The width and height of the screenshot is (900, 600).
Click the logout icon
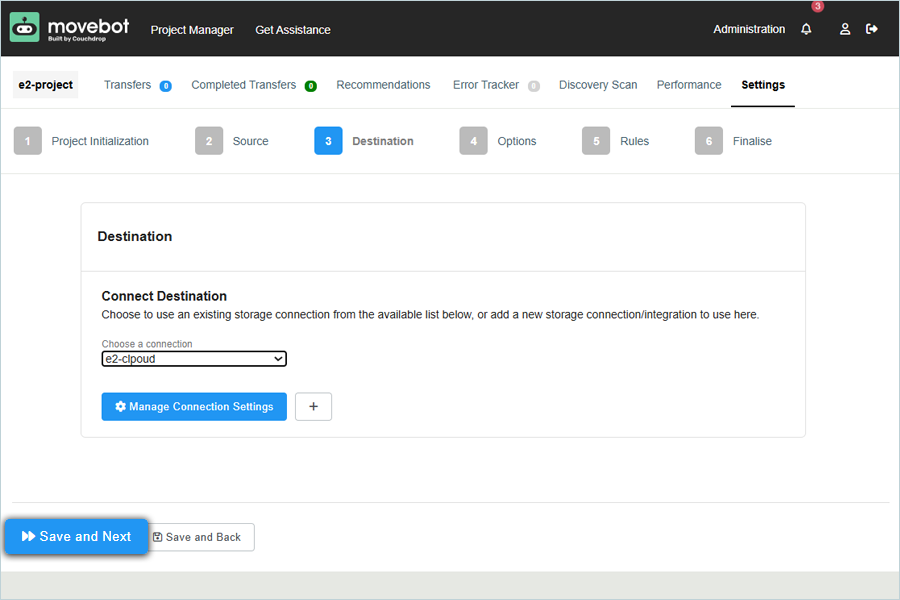(x=872, y=29)
